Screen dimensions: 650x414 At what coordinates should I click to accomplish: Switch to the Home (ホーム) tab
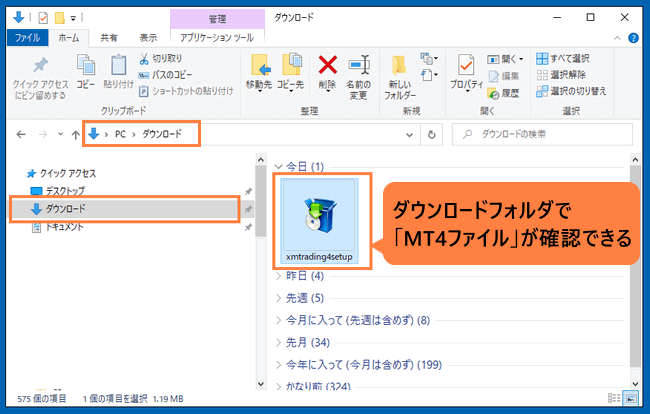[x=68, y=38]
